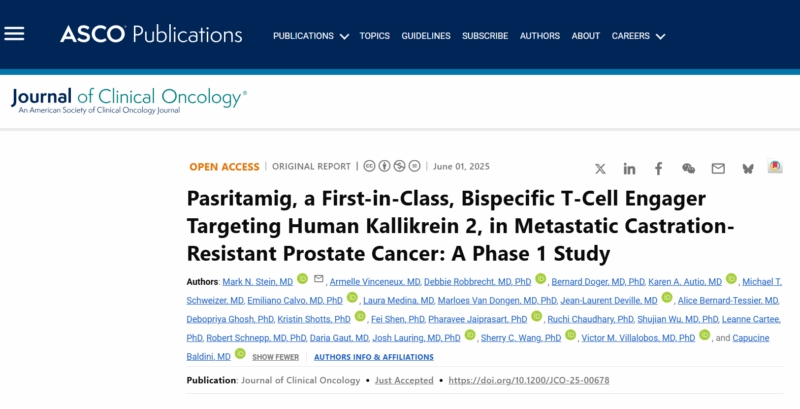The height and width of the screenshot is (409, 800).
Task: Share the article on X
Action: click(x=600, y=169)
